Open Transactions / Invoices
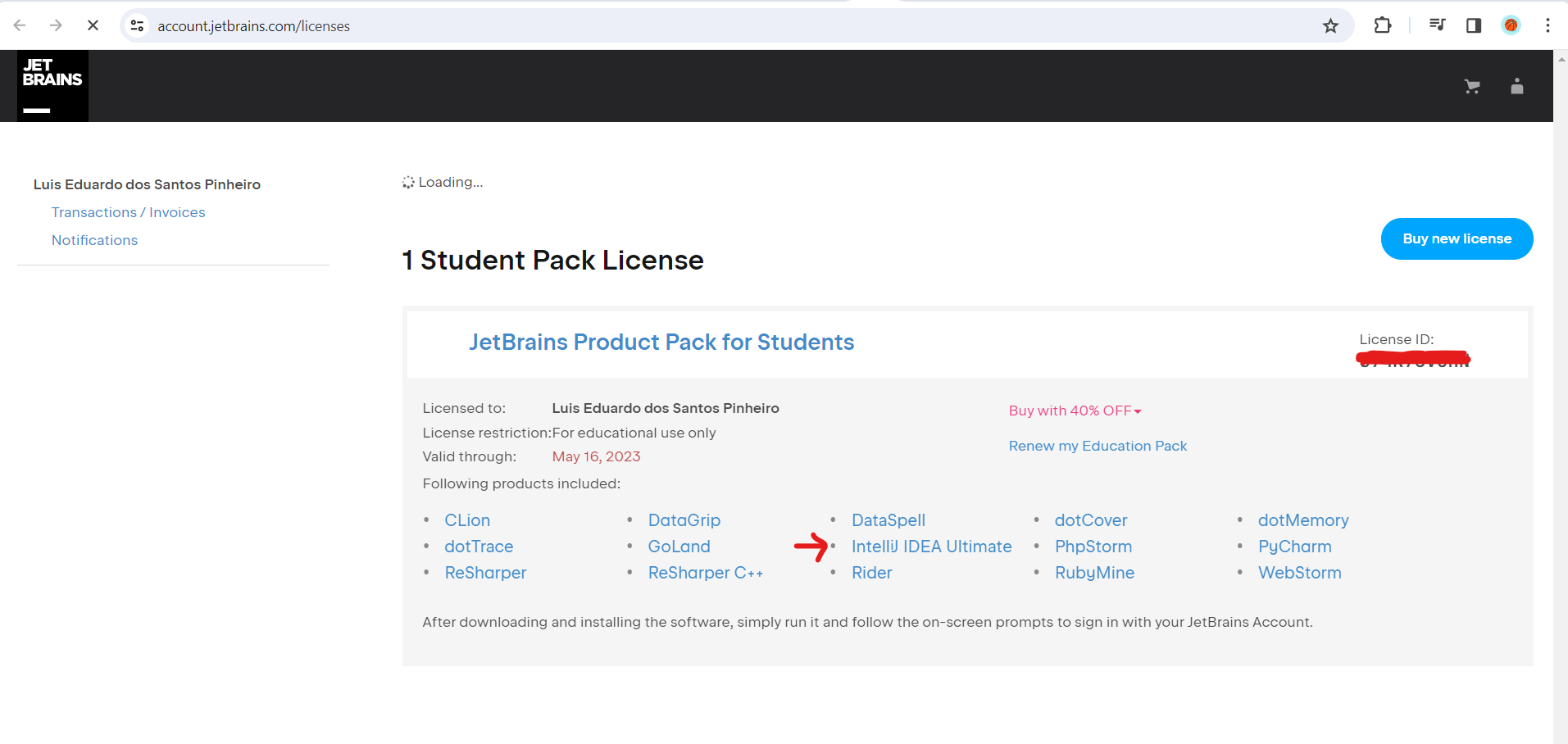Screen dimensions: 1568x744 tap(128, 212)
